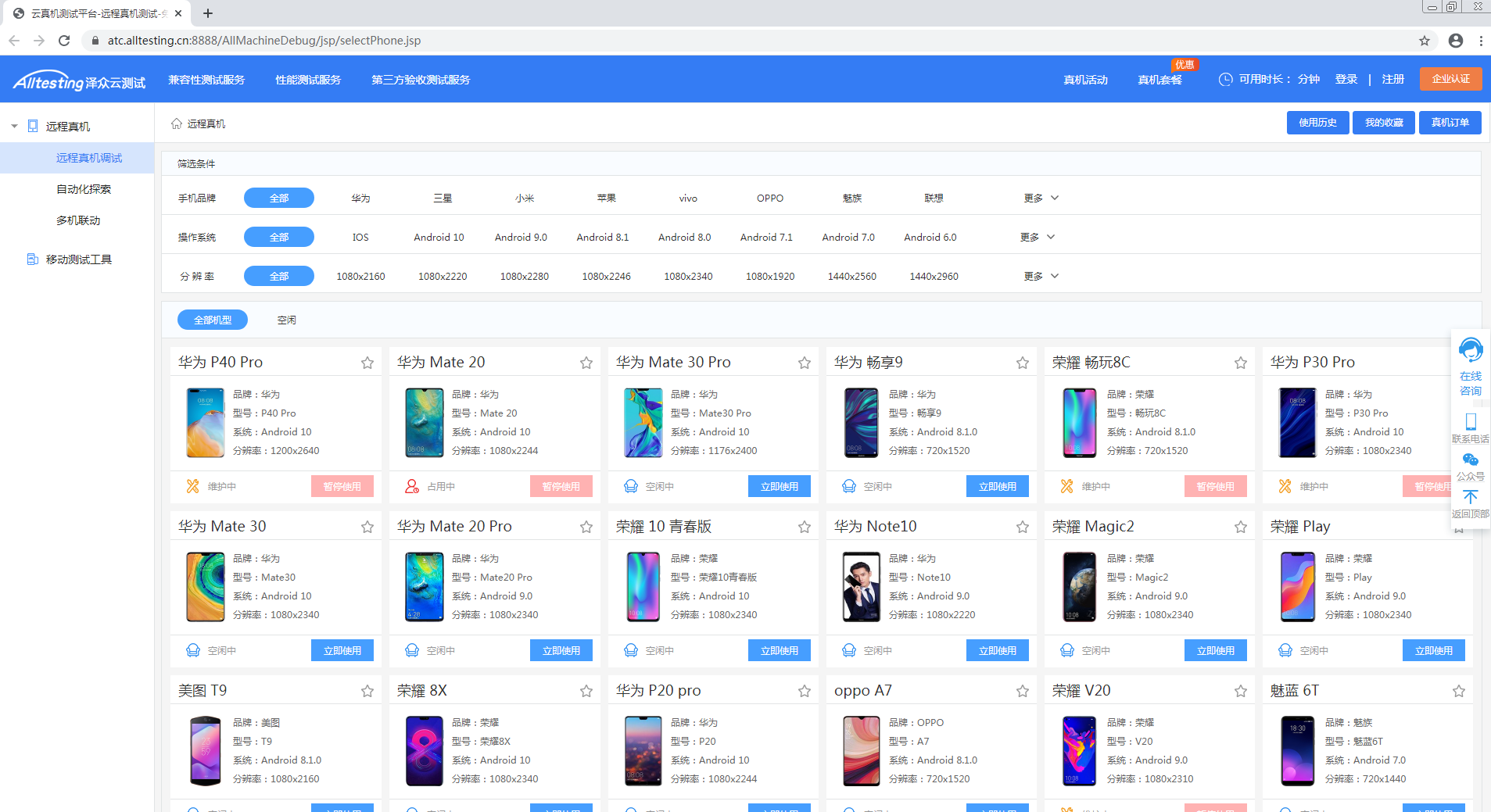
Task: Click the 华为 Note10 phone thumbnail
Action: (862, 587)
